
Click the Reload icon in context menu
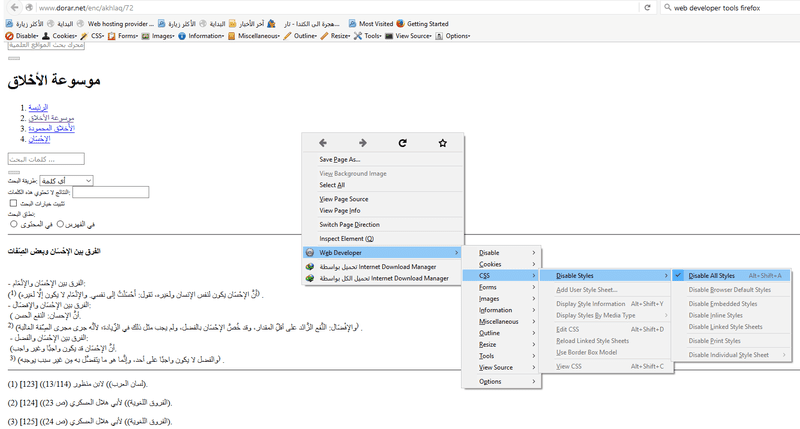pyautogui.click(x=402, y=143)
